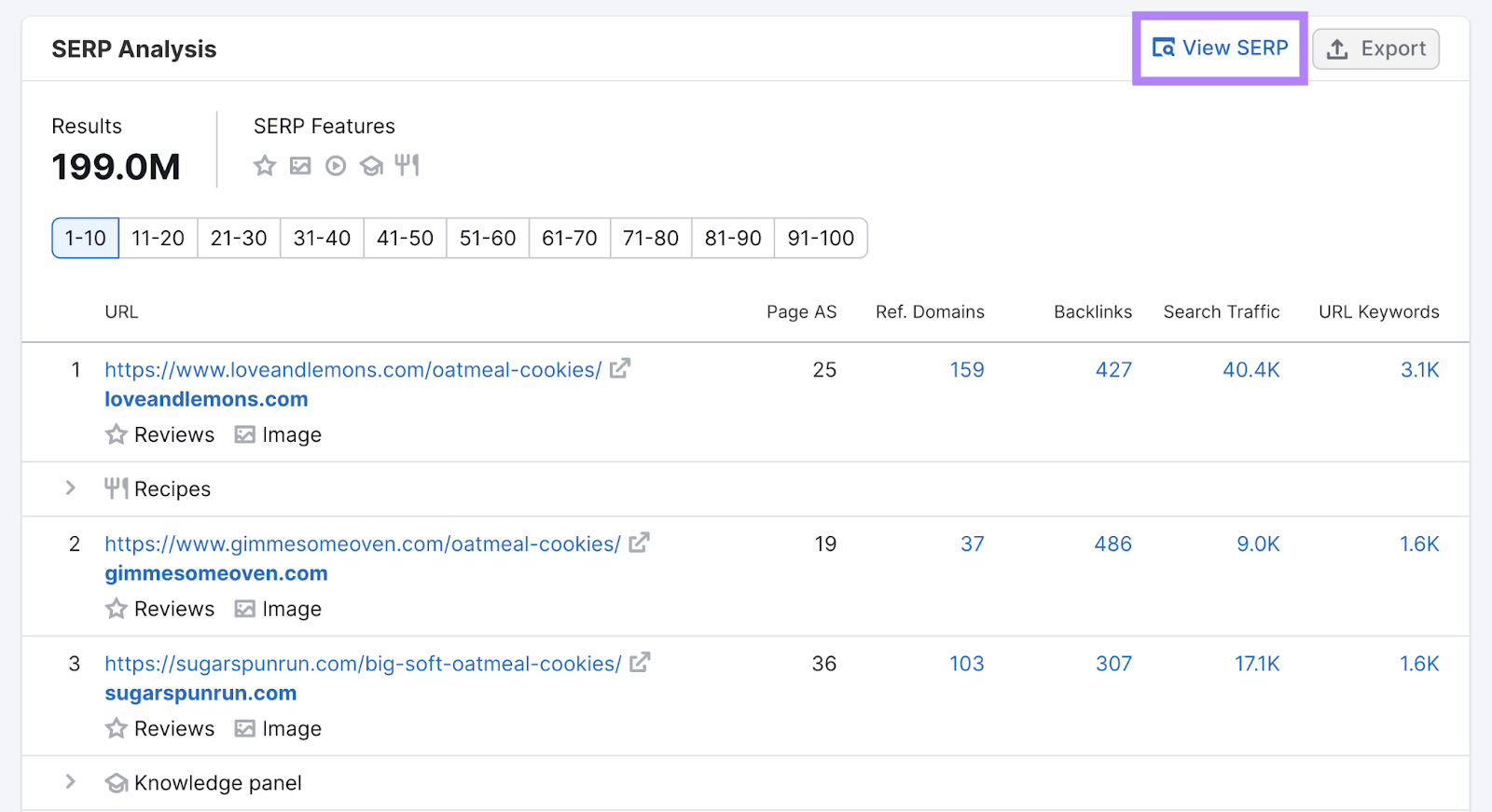
Task: Open the sugarspunrun.com big-soft-oatmeal-cookies URL
Action: tap(363, 664)
